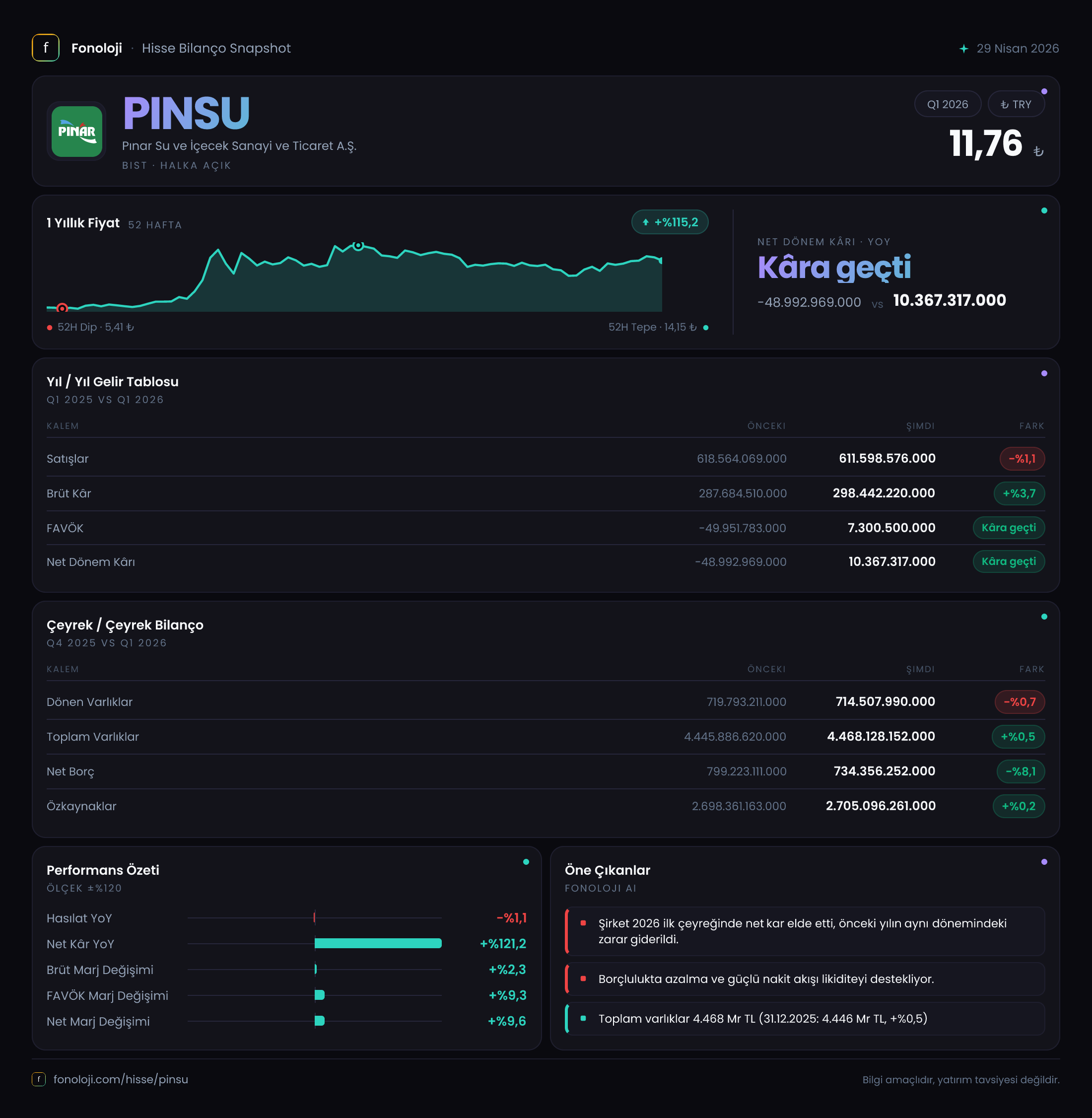Click the '52H Tepe · 14,15' label

coord(653,327)
